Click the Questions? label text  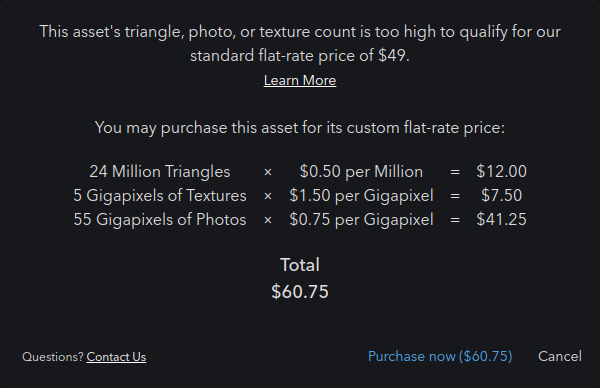tap(53, 357)
